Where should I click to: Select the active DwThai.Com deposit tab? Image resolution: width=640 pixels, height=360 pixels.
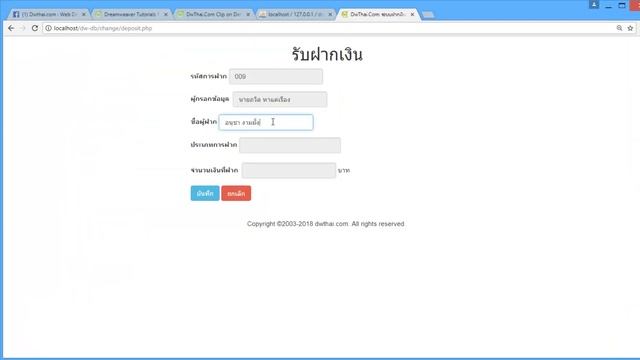point(378,14)
